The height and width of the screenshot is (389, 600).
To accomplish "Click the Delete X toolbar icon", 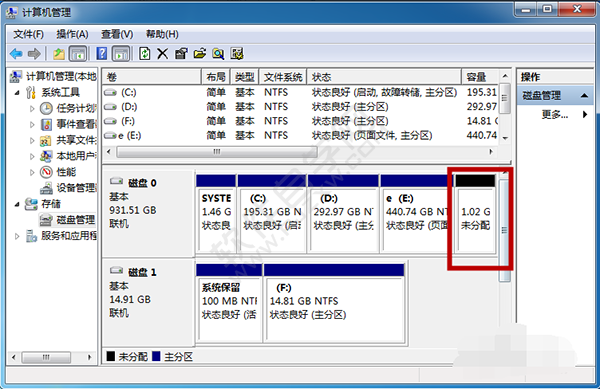I will pyautogui.click(x=163, y=54).
